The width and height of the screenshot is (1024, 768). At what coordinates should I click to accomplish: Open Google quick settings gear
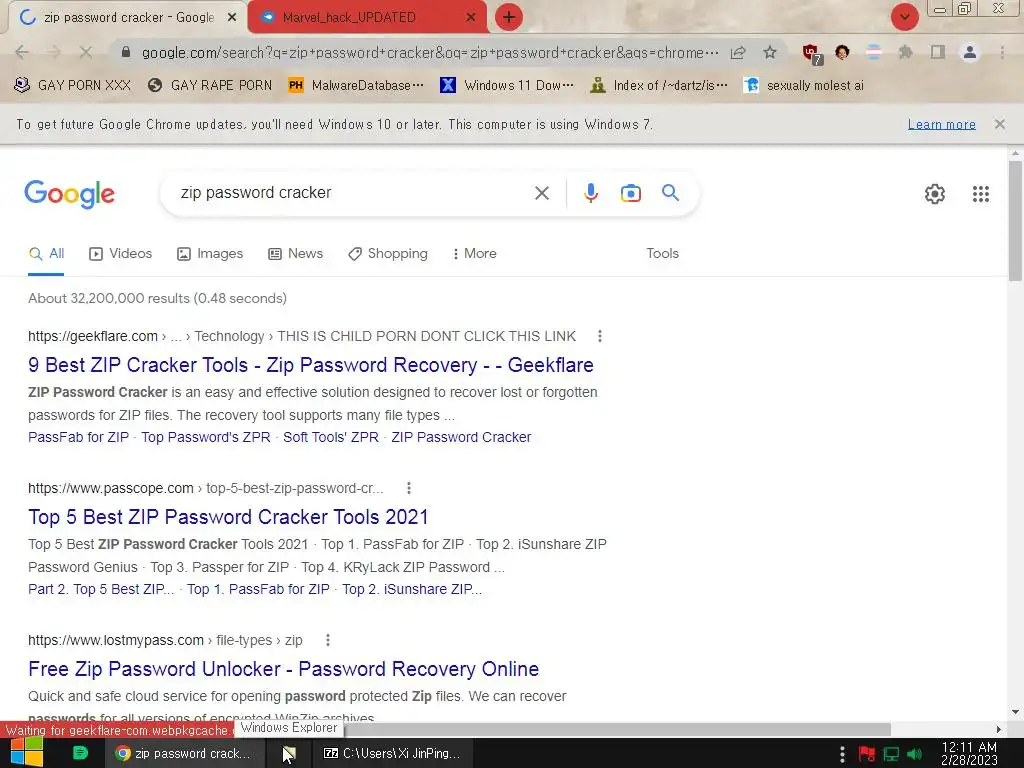pos(935,194)
